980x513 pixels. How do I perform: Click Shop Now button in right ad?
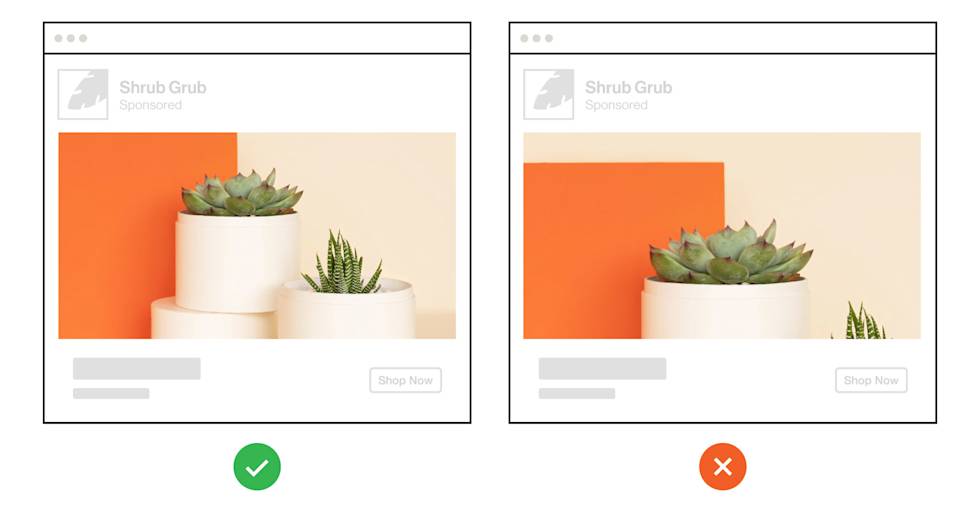pos(871,380)
